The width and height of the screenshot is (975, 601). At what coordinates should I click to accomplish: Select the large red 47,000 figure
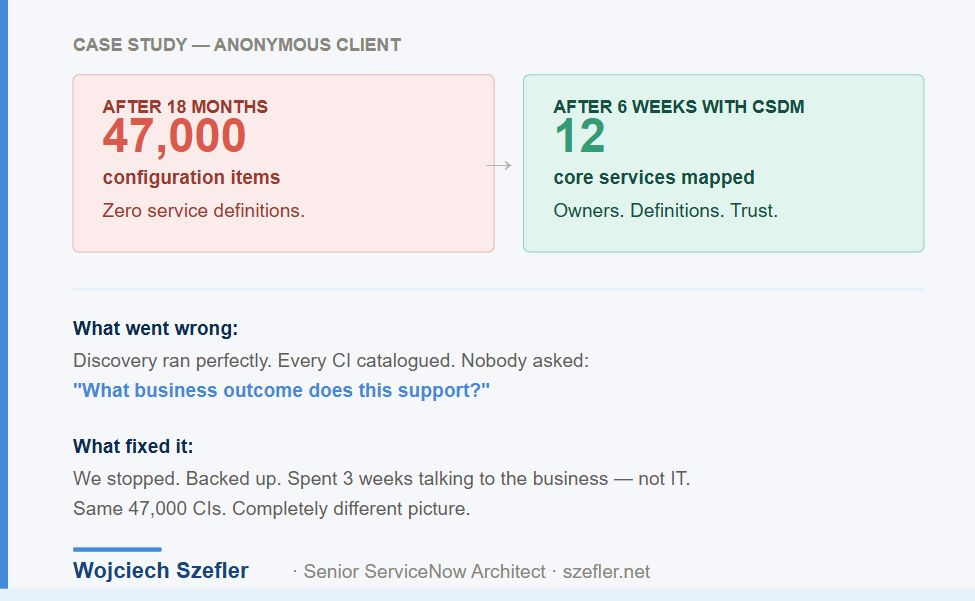(x=174, y=136)
